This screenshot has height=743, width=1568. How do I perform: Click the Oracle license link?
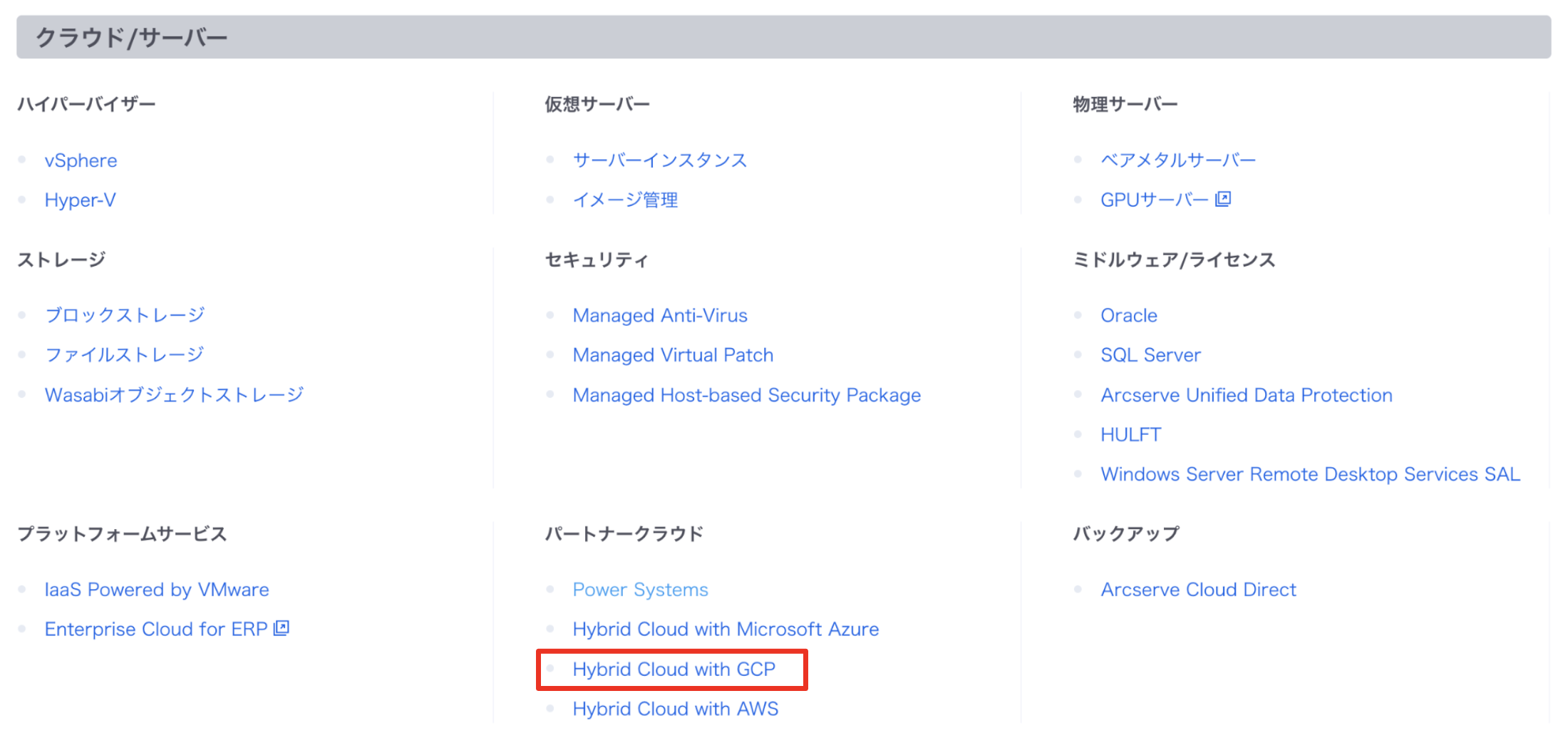click(x=1128, y=315)
